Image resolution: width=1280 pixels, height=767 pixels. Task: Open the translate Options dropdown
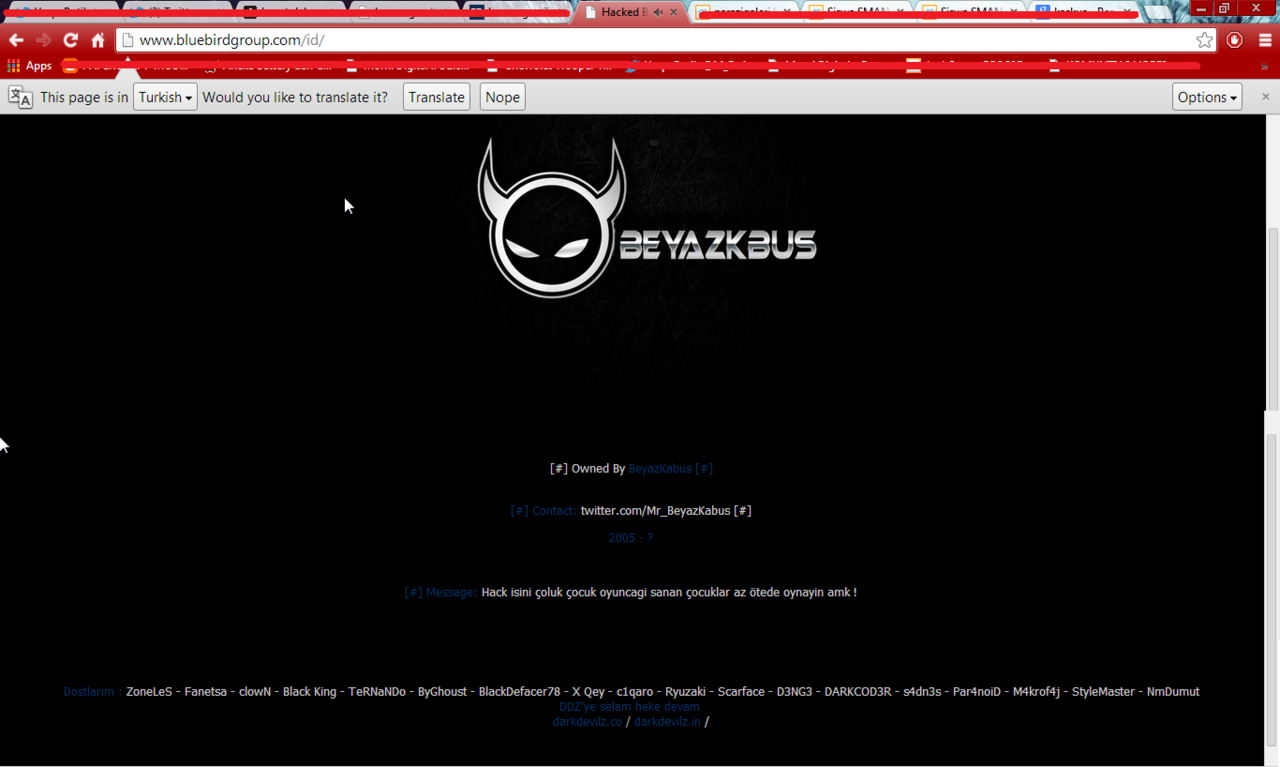[x=1207, y=97]
